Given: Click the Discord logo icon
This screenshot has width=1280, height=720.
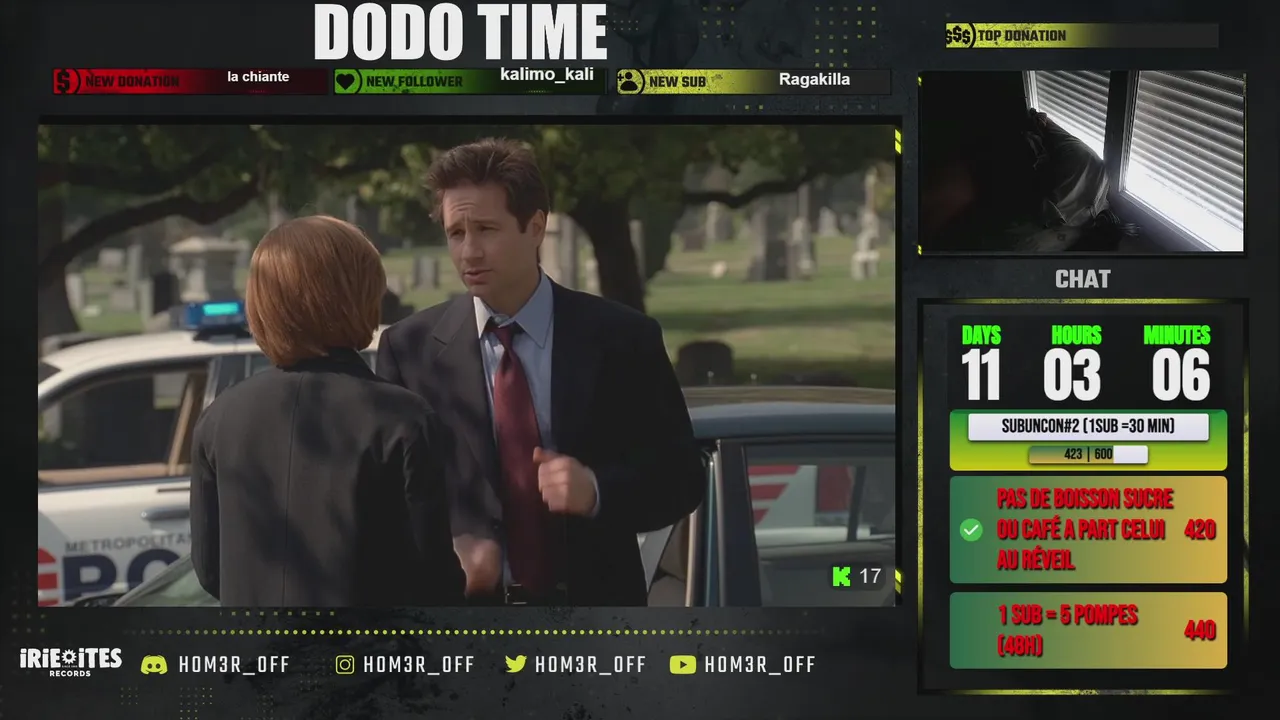Looking at the screenshot, I should (154, 664).
